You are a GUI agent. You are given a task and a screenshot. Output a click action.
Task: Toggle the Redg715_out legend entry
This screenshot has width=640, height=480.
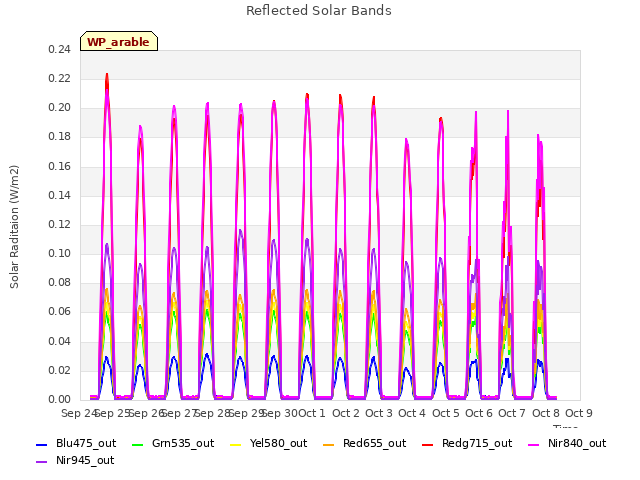(x=467, y=443)
